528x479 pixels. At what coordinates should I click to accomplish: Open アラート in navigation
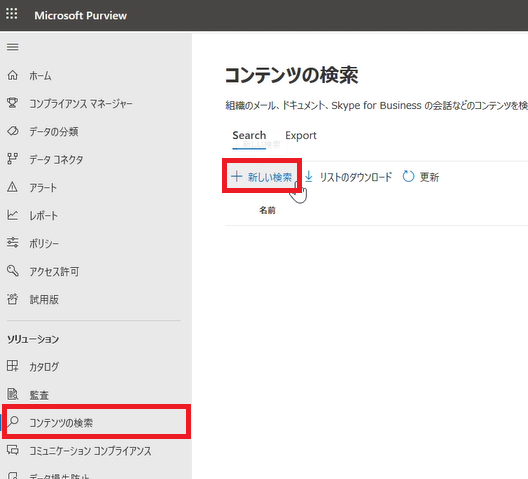[x=43, y=188]
